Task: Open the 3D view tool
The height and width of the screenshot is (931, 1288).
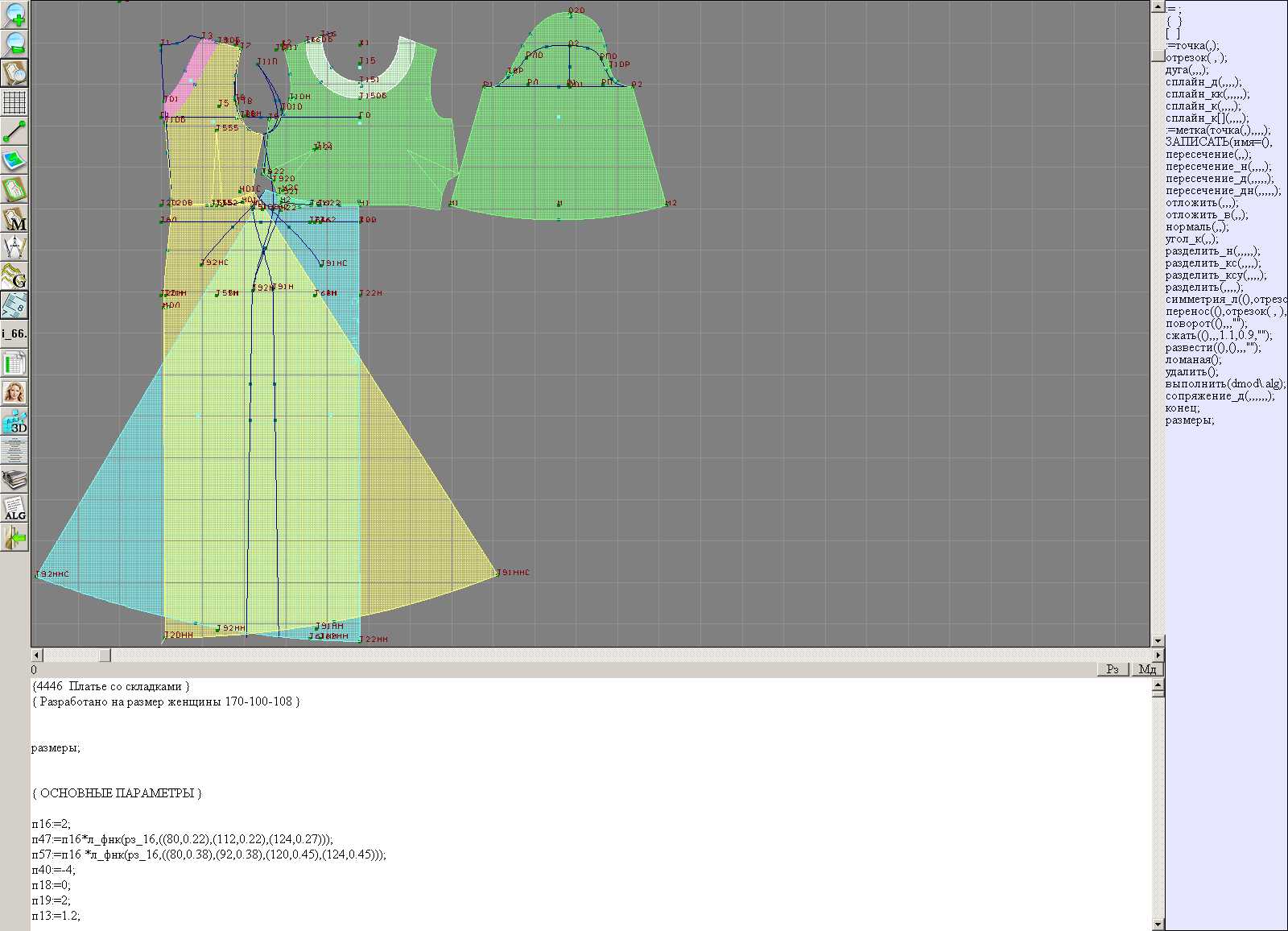Action: tap(14, 421)
